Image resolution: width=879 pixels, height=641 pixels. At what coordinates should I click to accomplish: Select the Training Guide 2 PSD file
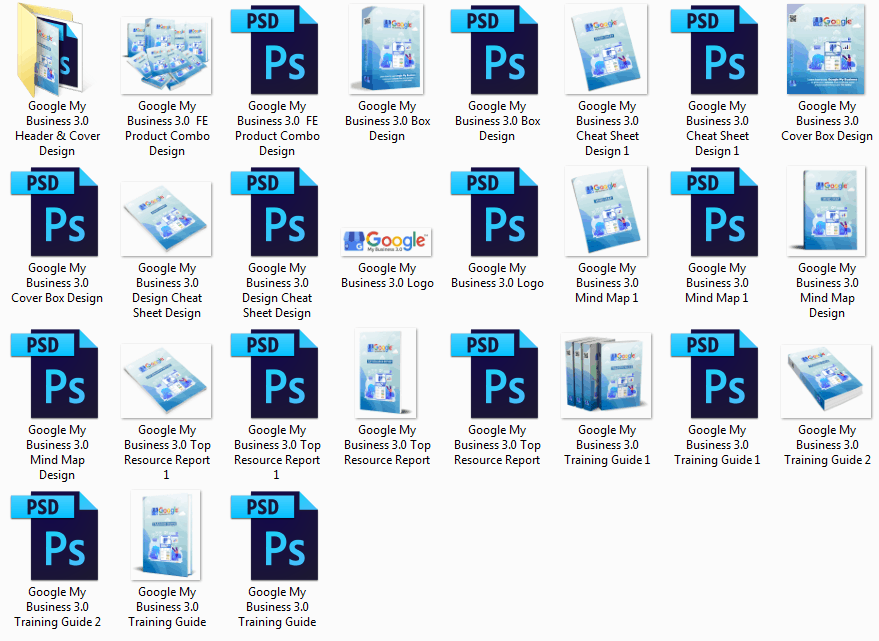[57, 536]
